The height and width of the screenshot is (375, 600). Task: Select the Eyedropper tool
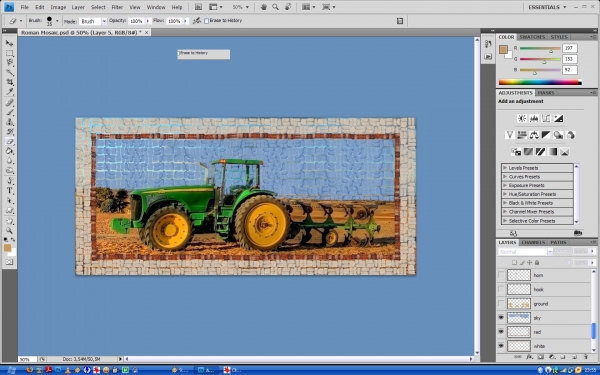pos(10,92)
